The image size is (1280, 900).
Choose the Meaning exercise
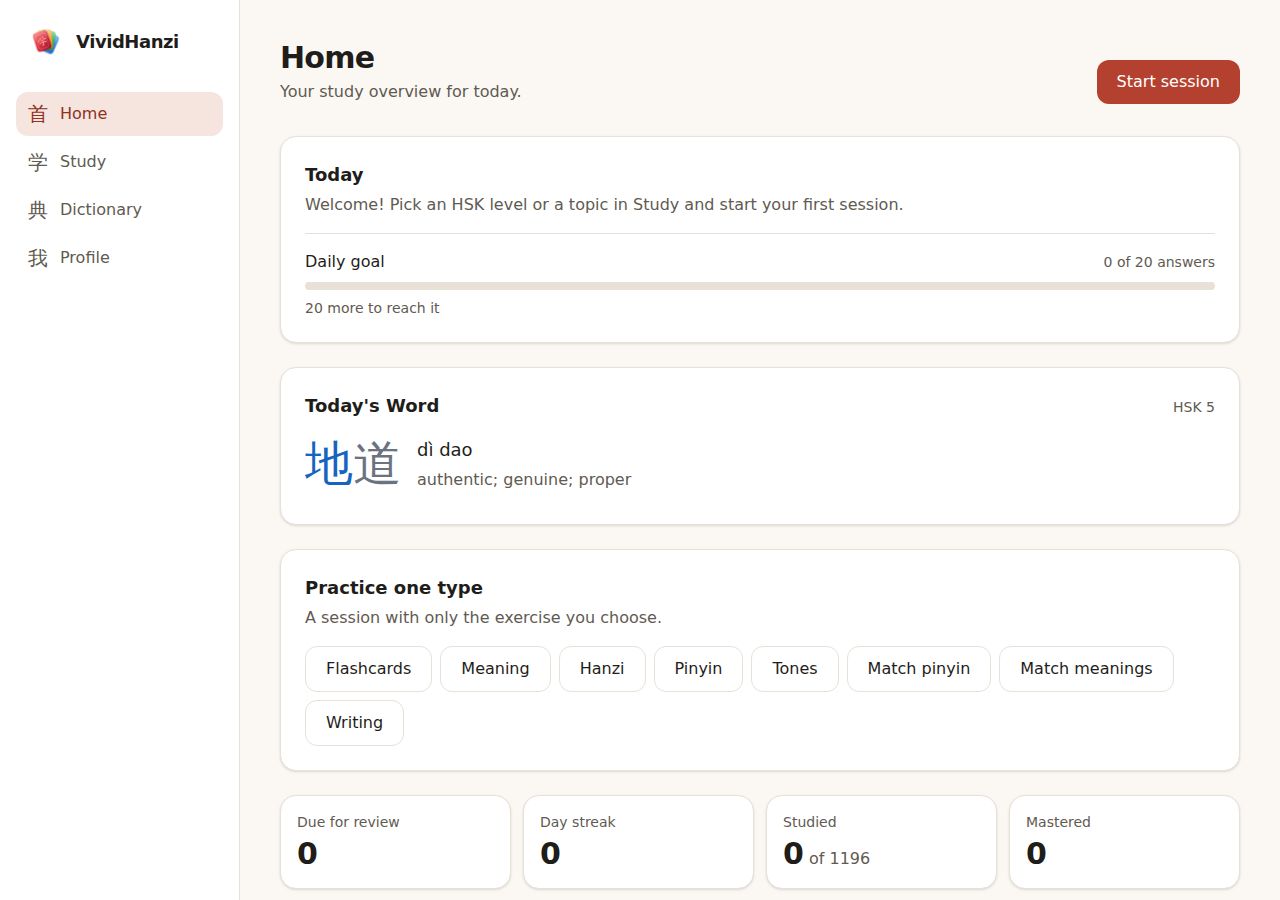[495, 669]
